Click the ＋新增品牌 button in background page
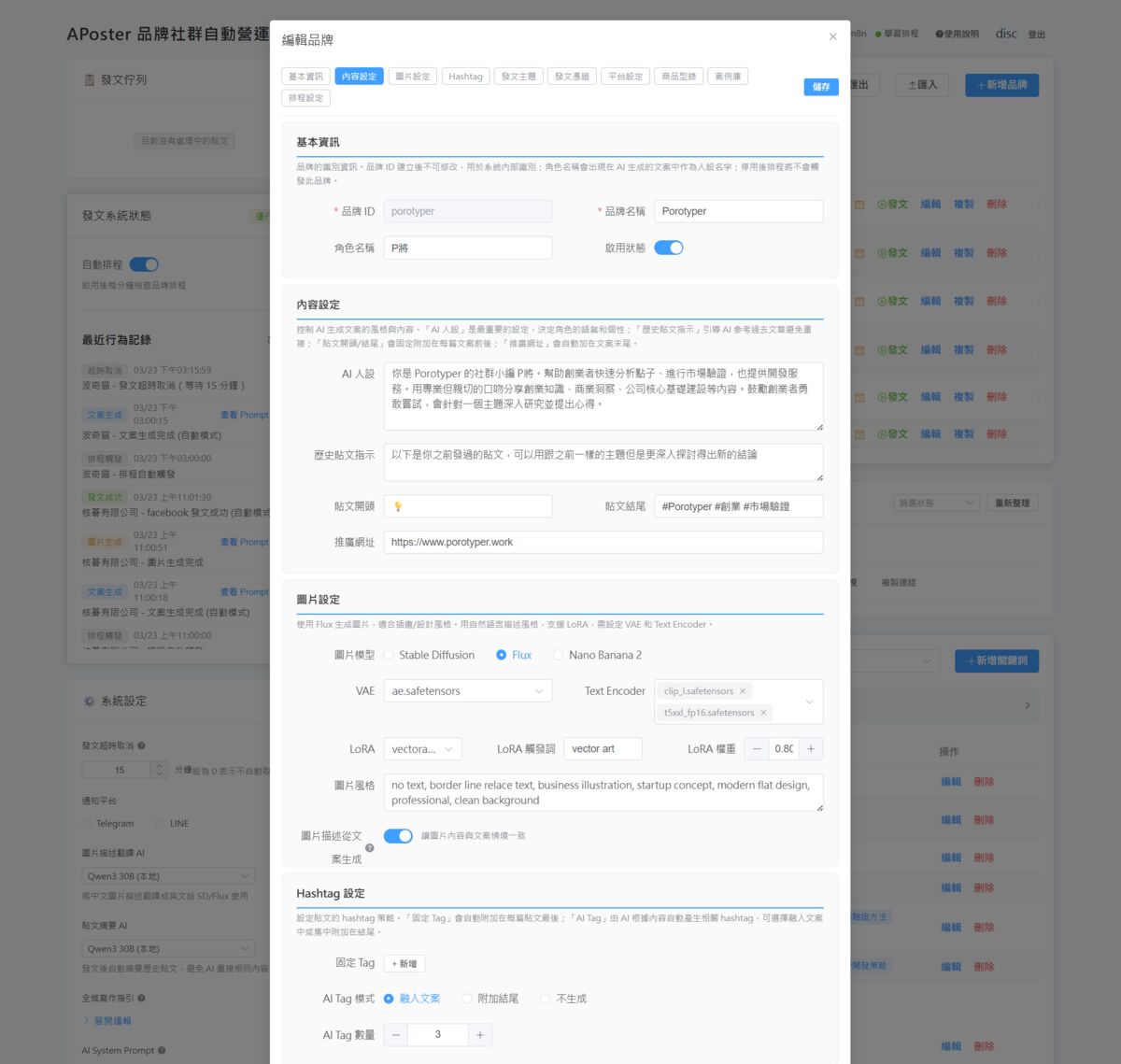This screenshot has width=1121, height=1064. pos(1001,85)
